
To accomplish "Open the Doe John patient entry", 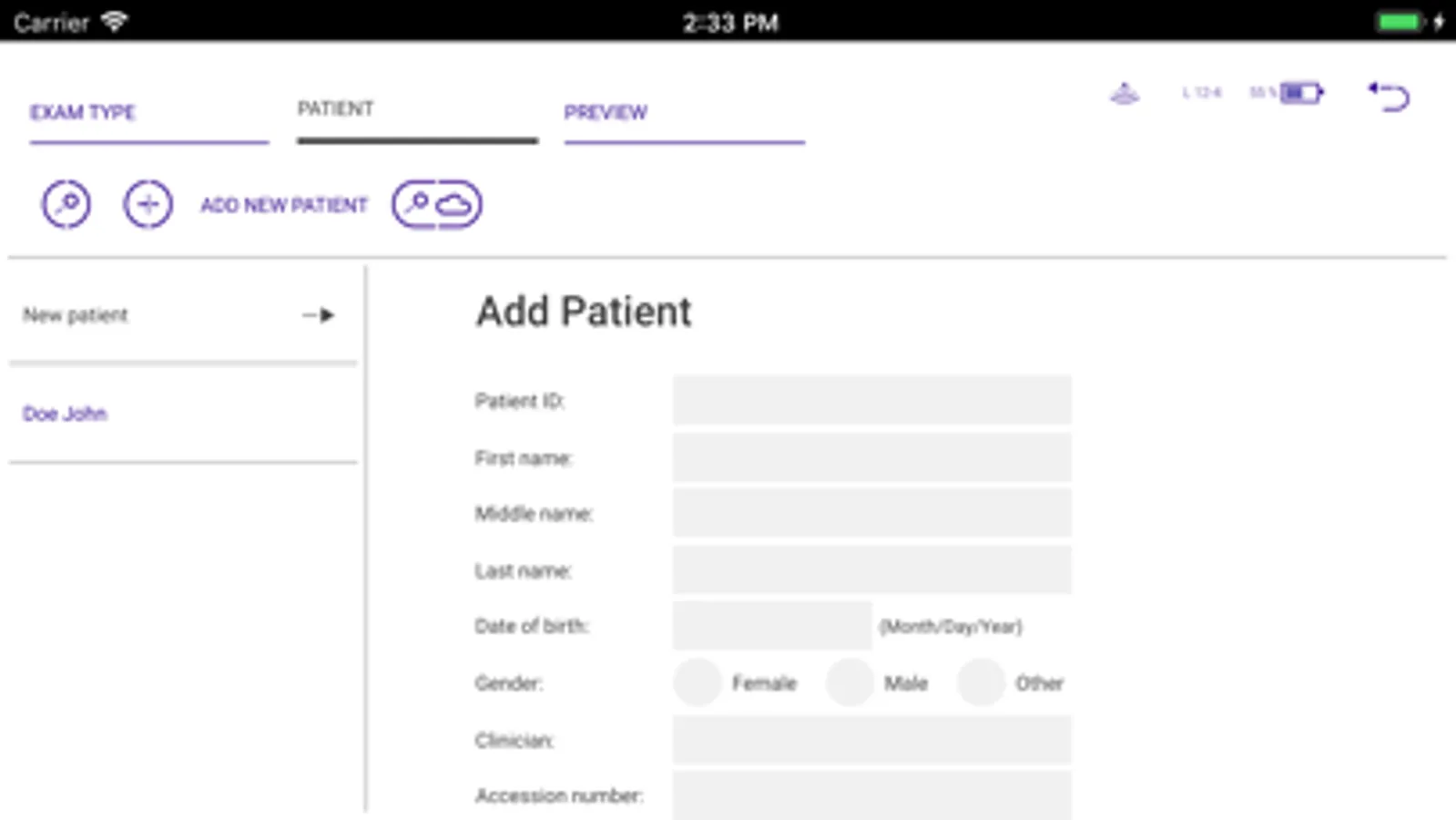I will pyautogui.click(x=65, y=414).
